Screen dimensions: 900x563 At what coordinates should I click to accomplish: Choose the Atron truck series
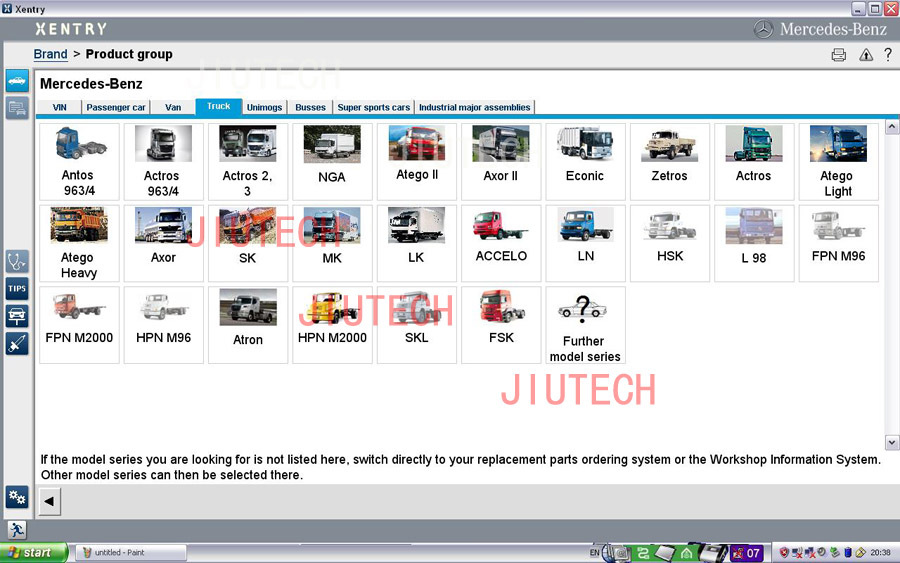pos(248,325)
